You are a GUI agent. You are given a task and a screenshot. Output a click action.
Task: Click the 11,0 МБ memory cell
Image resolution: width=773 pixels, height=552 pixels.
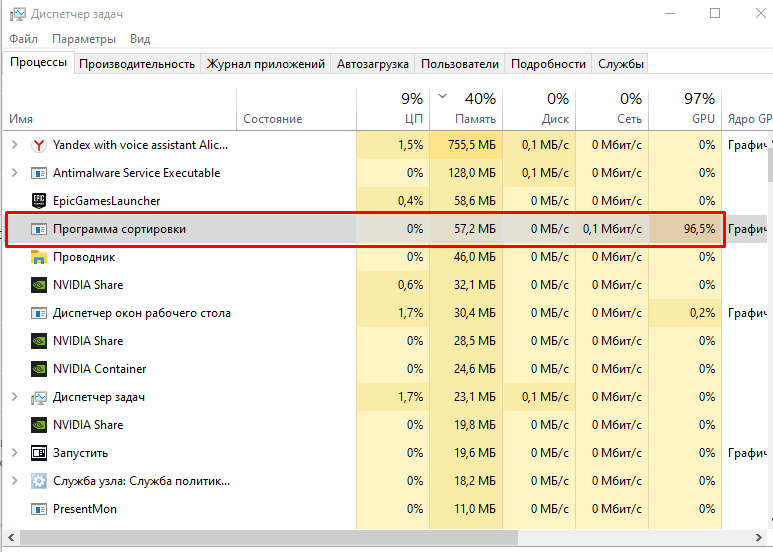coord(466,509)
